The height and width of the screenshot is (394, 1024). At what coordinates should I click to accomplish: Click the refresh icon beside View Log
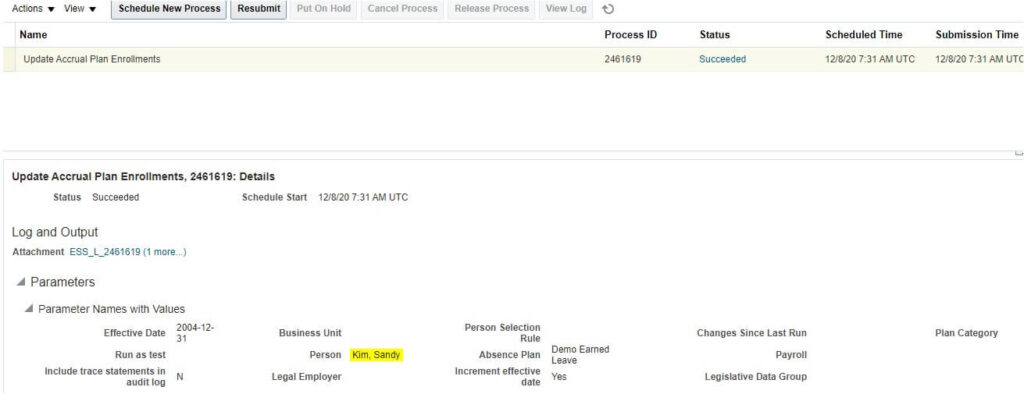coord(607,9)
